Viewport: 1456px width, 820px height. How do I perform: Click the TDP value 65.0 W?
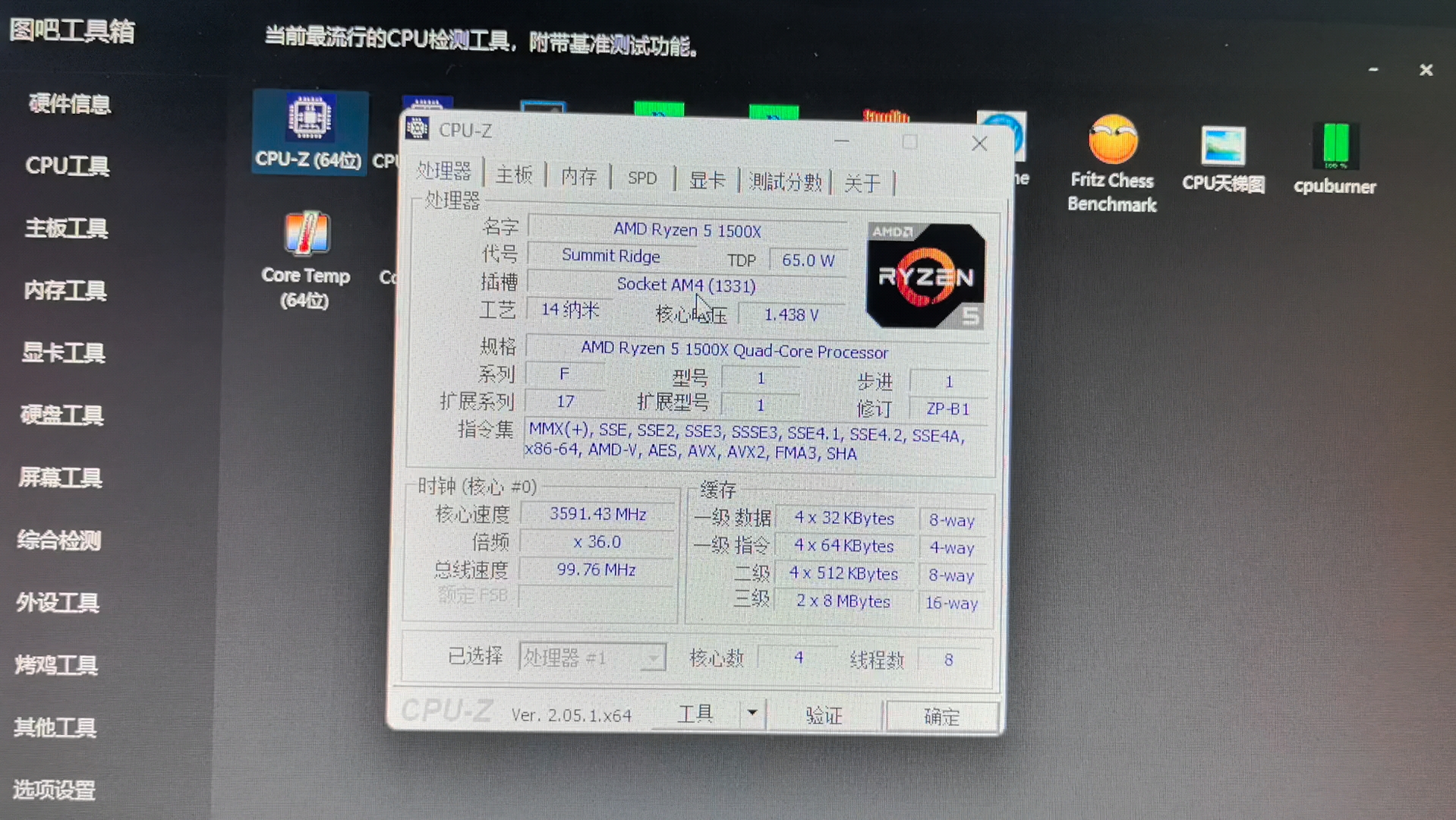(808, 260)
